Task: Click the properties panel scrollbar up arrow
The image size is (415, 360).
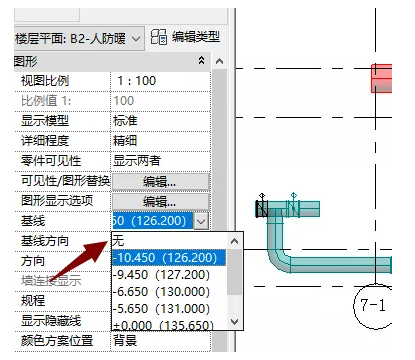Action: pyautogui.click(x=219, y=61)
